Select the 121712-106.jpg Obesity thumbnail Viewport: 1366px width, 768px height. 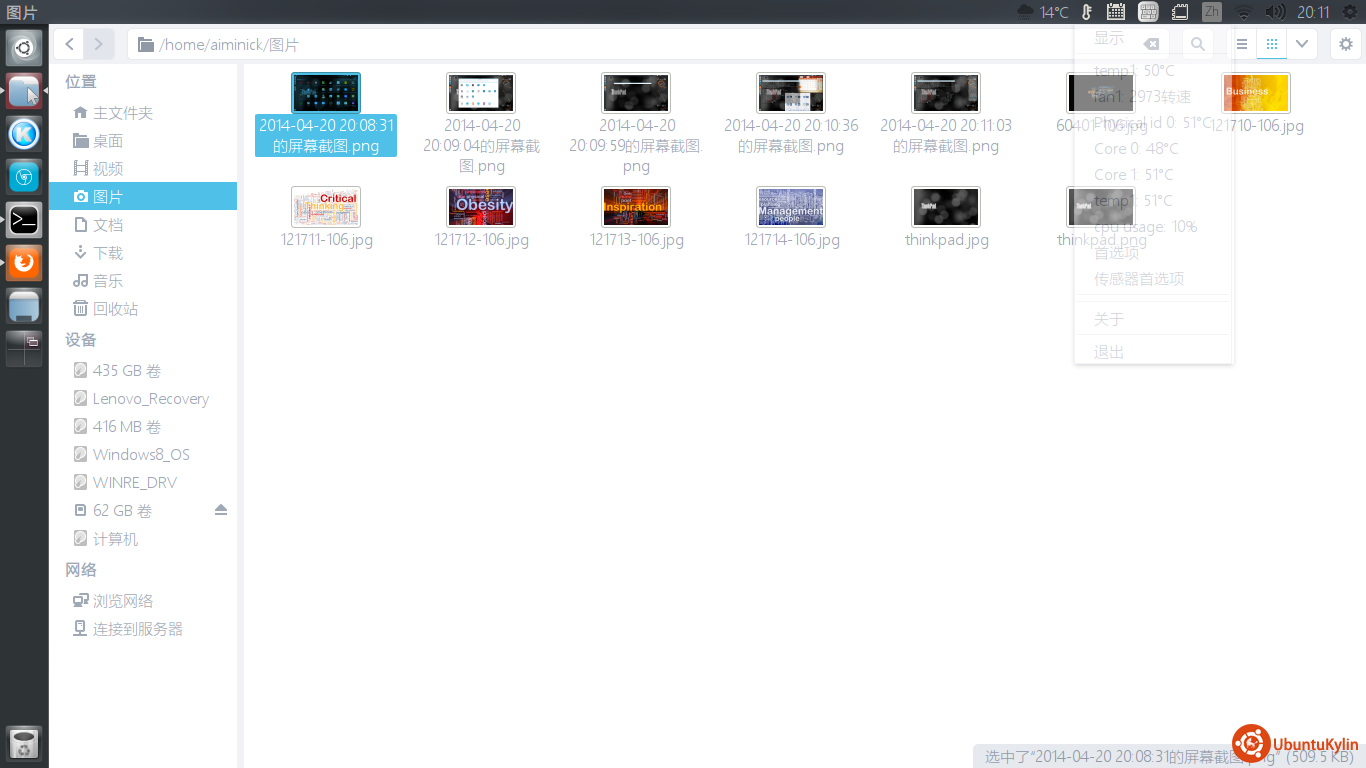[481, 207]
